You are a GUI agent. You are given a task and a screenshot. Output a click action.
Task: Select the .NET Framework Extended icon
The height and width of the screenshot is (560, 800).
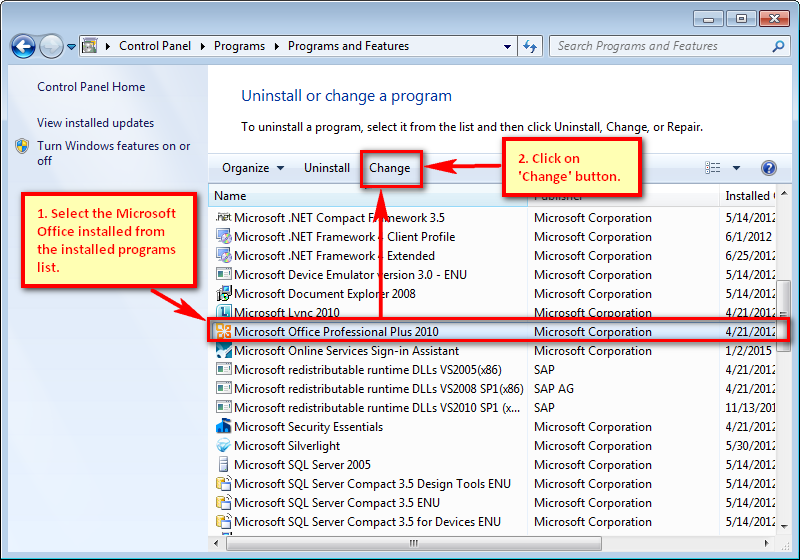223,256
